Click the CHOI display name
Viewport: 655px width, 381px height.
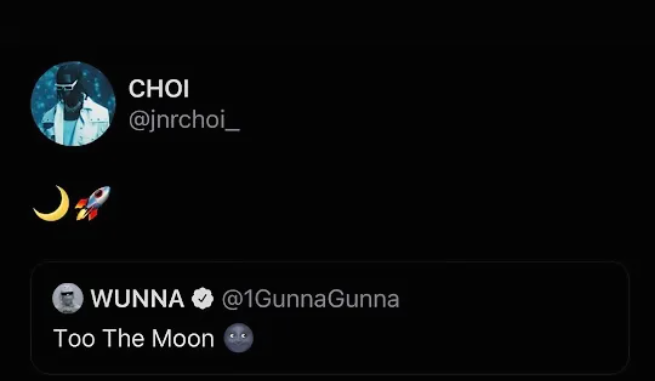(159, 89)
